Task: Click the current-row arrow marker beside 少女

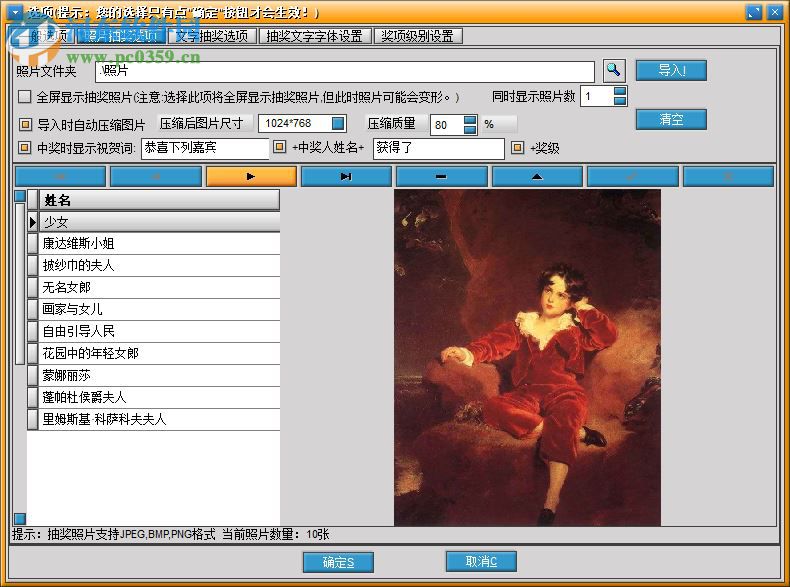Action: (x=33, y=222)
